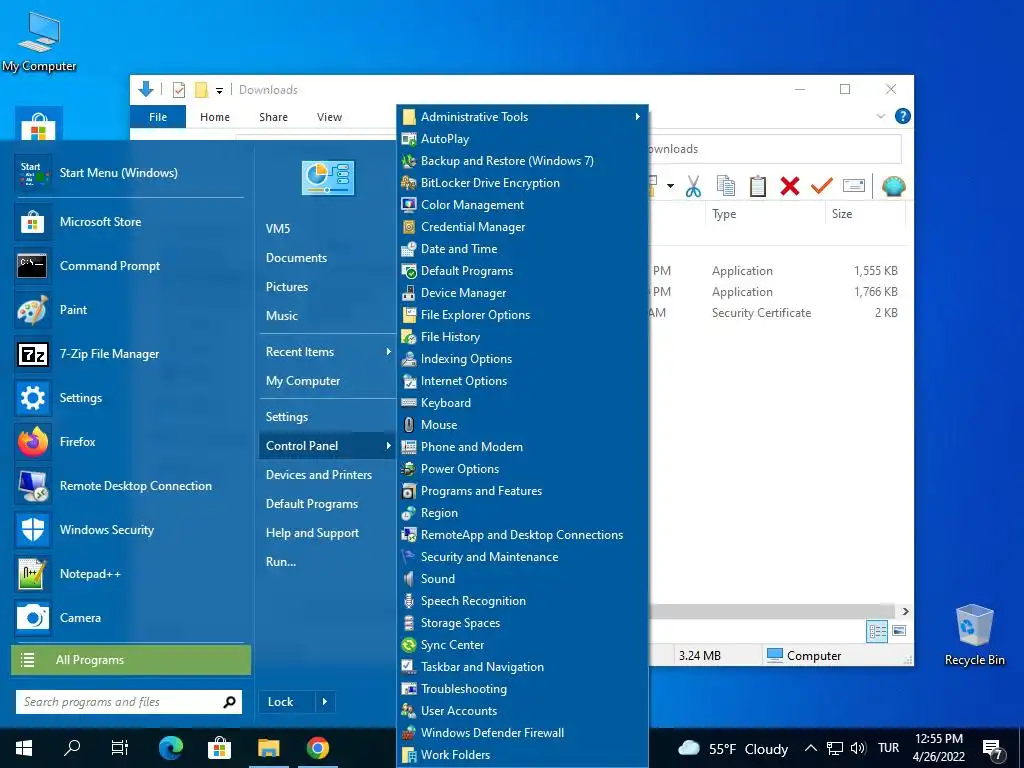Open 7-Zip File Manager
Viewport: 1024px width, 768px height.
tap(129, 354)
